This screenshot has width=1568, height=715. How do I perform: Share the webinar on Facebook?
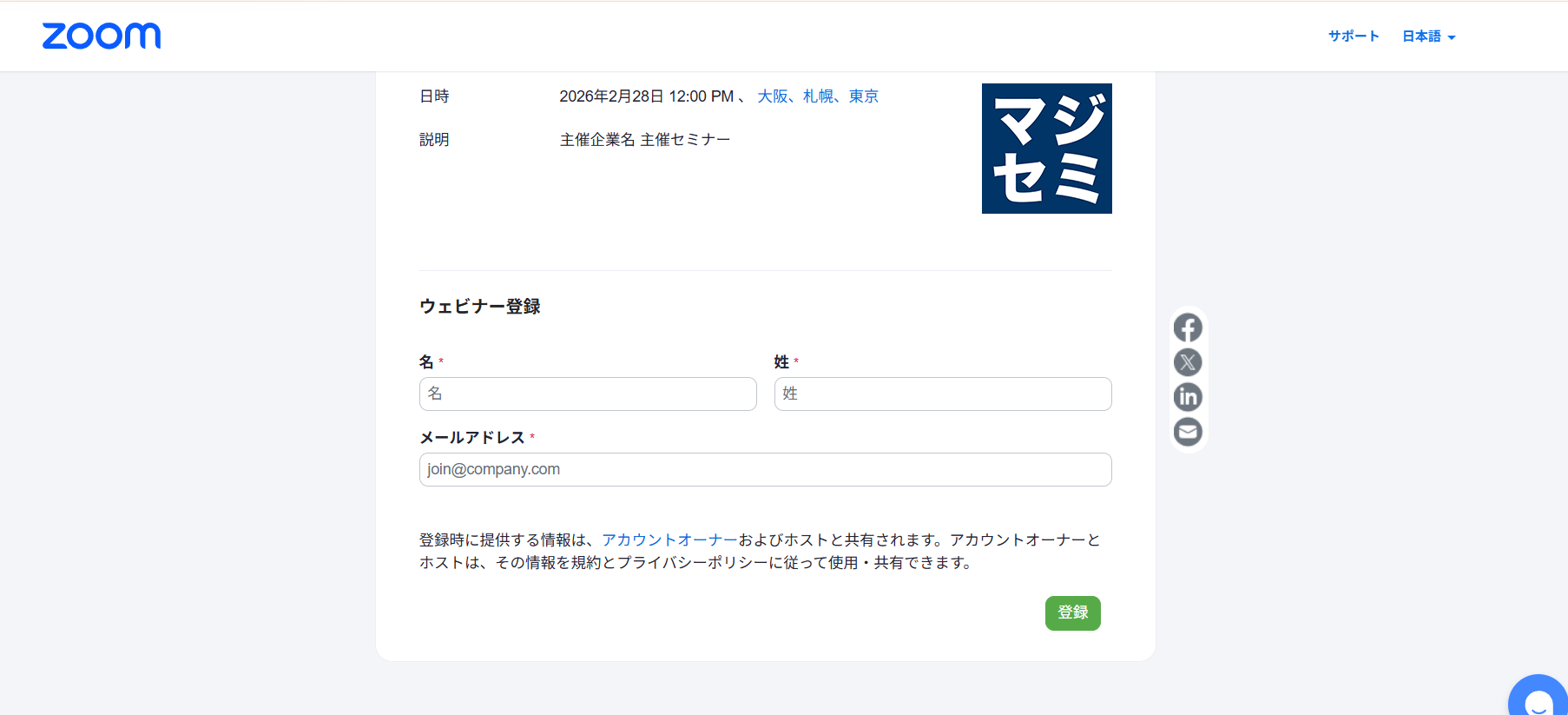pos(1188,328)
